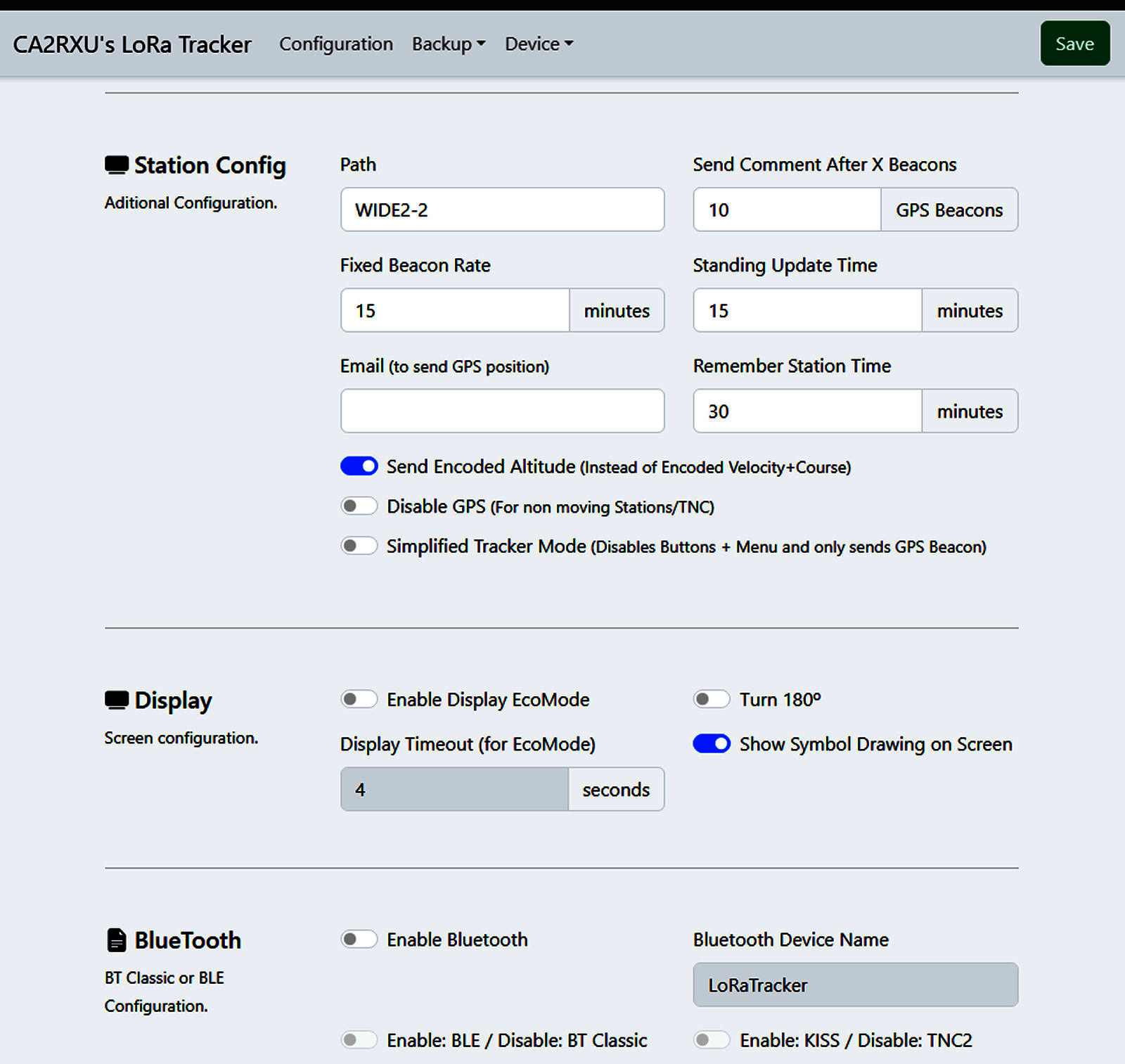Click the Remember Station Time input
1125x1064 pixels.
[x=807, y=411]
